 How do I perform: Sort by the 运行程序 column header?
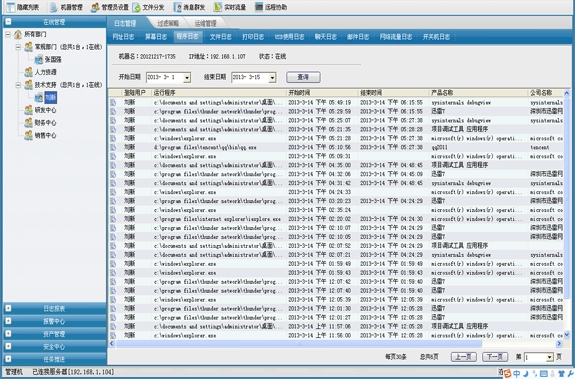pyautogui.click(x=219, y=93)
